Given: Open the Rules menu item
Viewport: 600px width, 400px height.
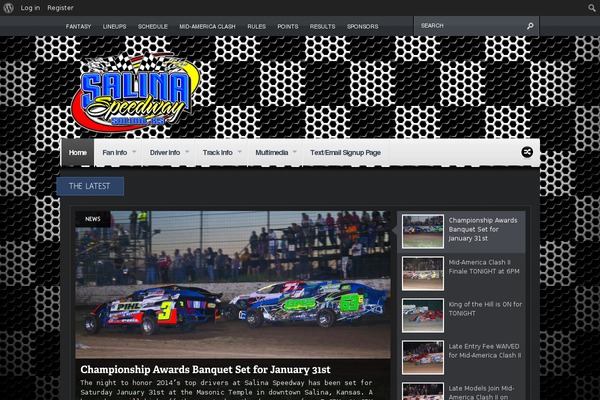Looking at the screenshot, I should tap(256, 26).
